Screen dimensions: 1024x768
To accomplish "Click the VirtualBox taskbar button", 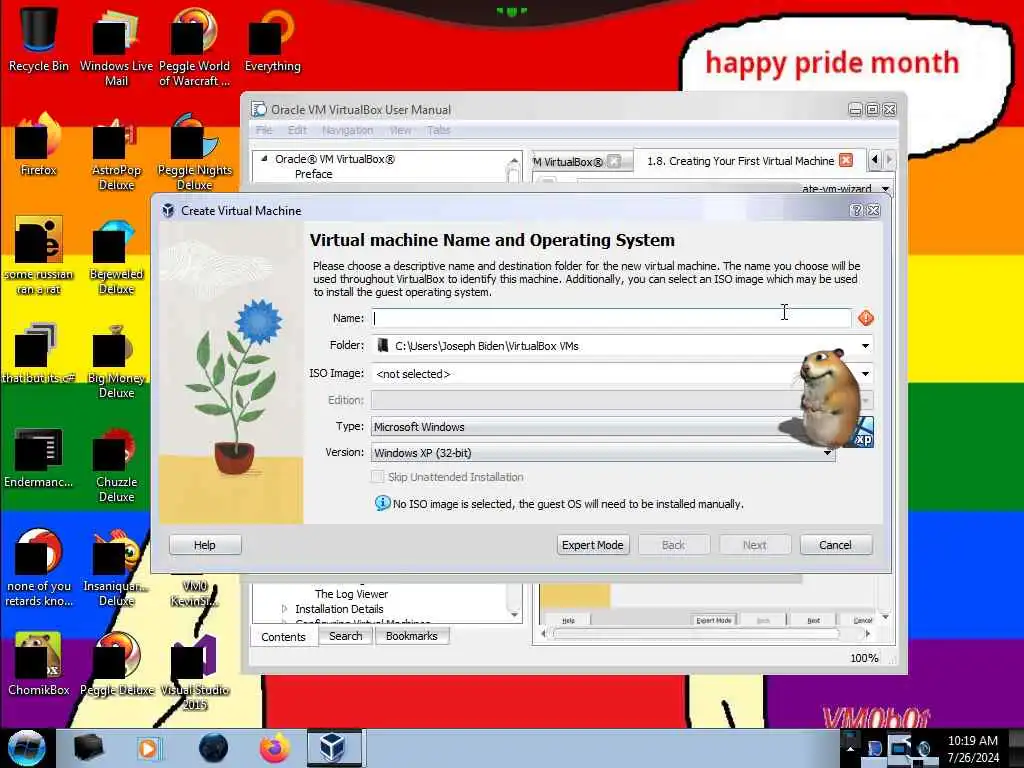I will click(x=332, y=748).
